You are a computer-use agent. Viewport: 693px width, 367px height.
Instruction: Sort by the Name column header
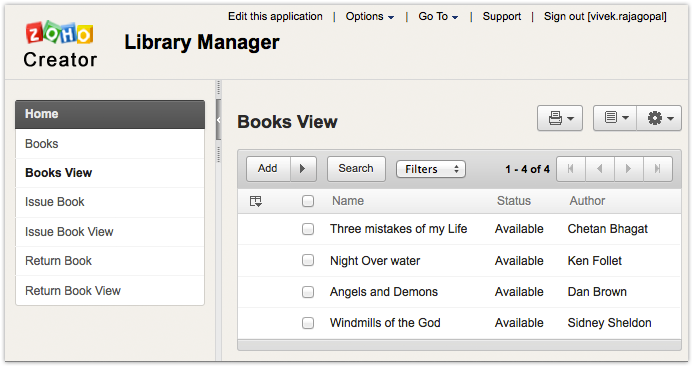click(348, 201)
